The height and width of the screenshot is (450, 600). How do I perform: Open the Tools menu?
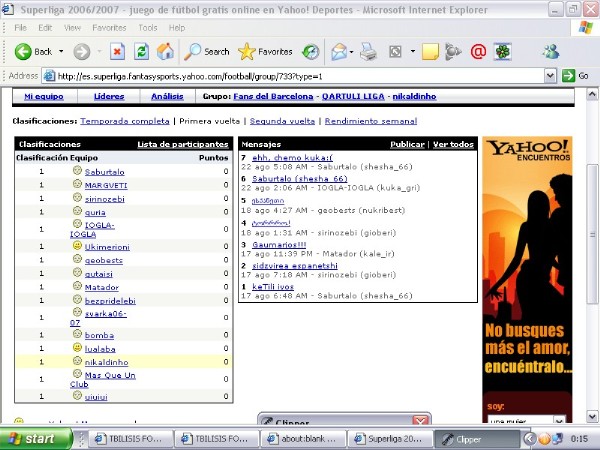(x=148, y=28)
